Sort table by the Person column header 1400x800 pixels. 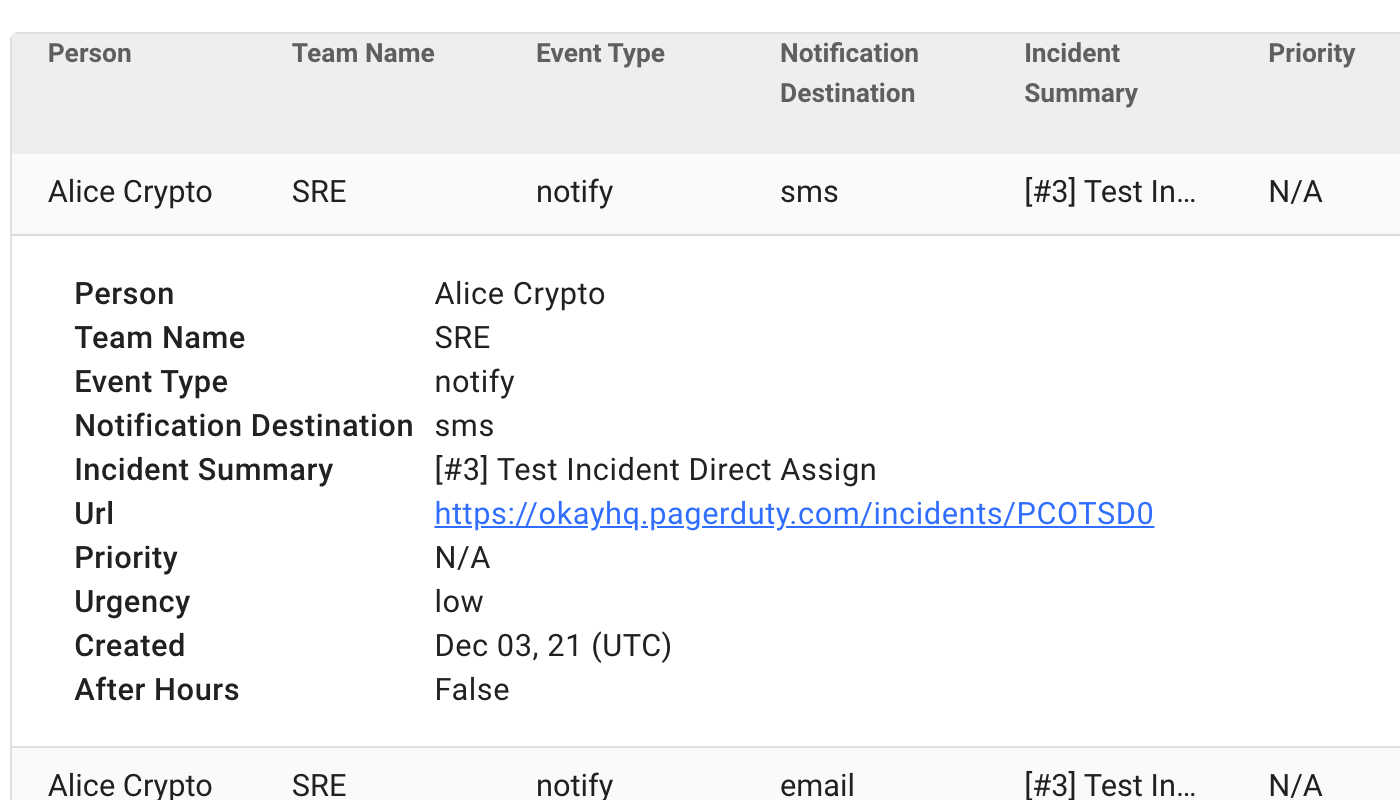pos(90,54)
